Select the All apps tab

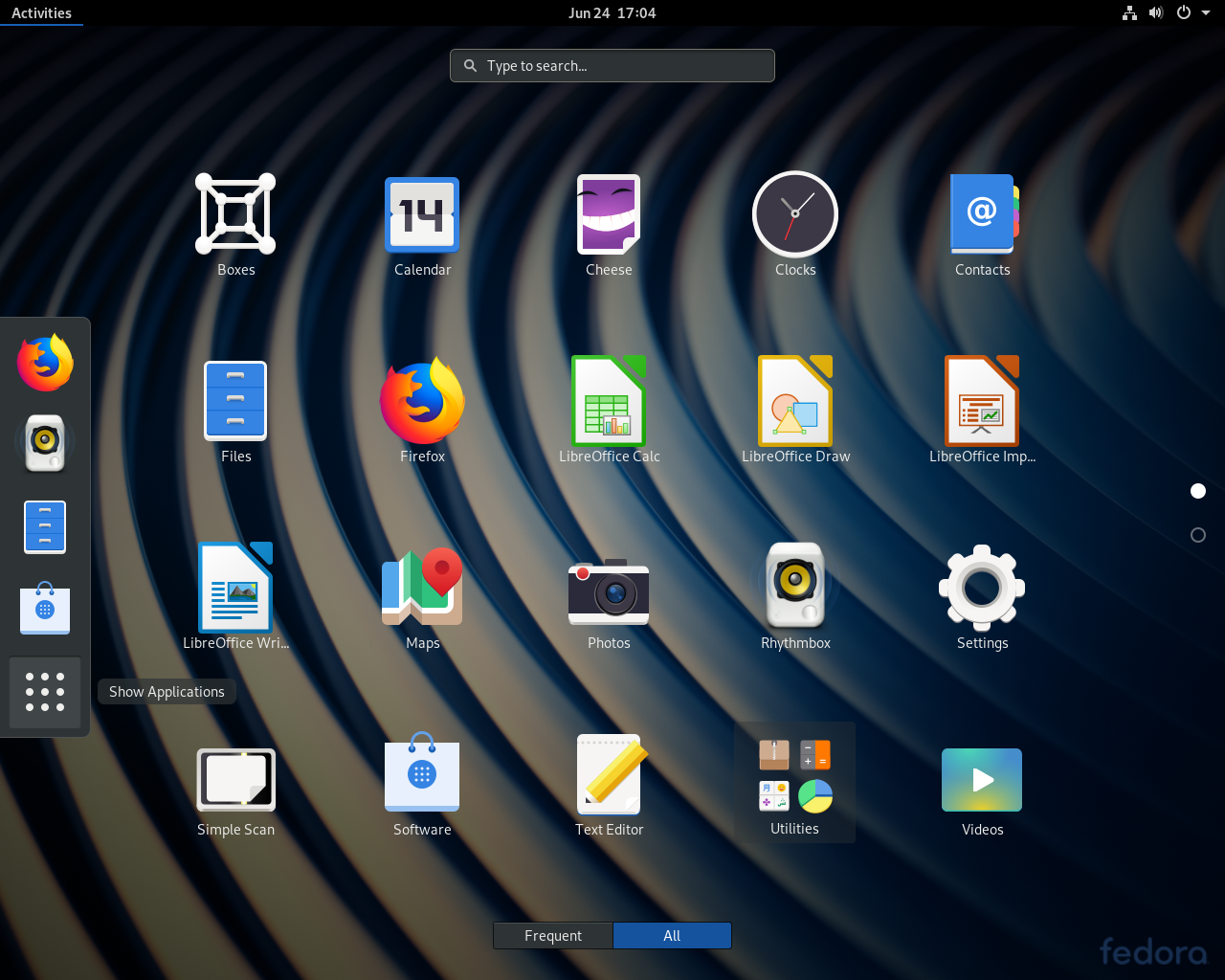pos(672,935)
